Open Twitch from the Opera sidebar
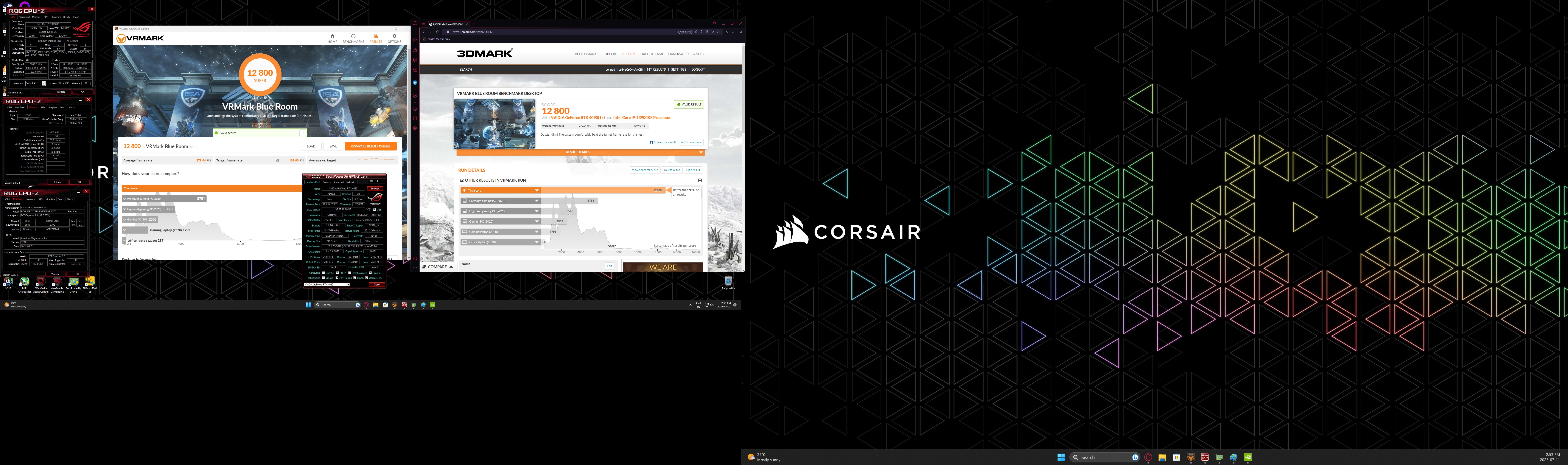The image size is (1568, 465). 415,60
